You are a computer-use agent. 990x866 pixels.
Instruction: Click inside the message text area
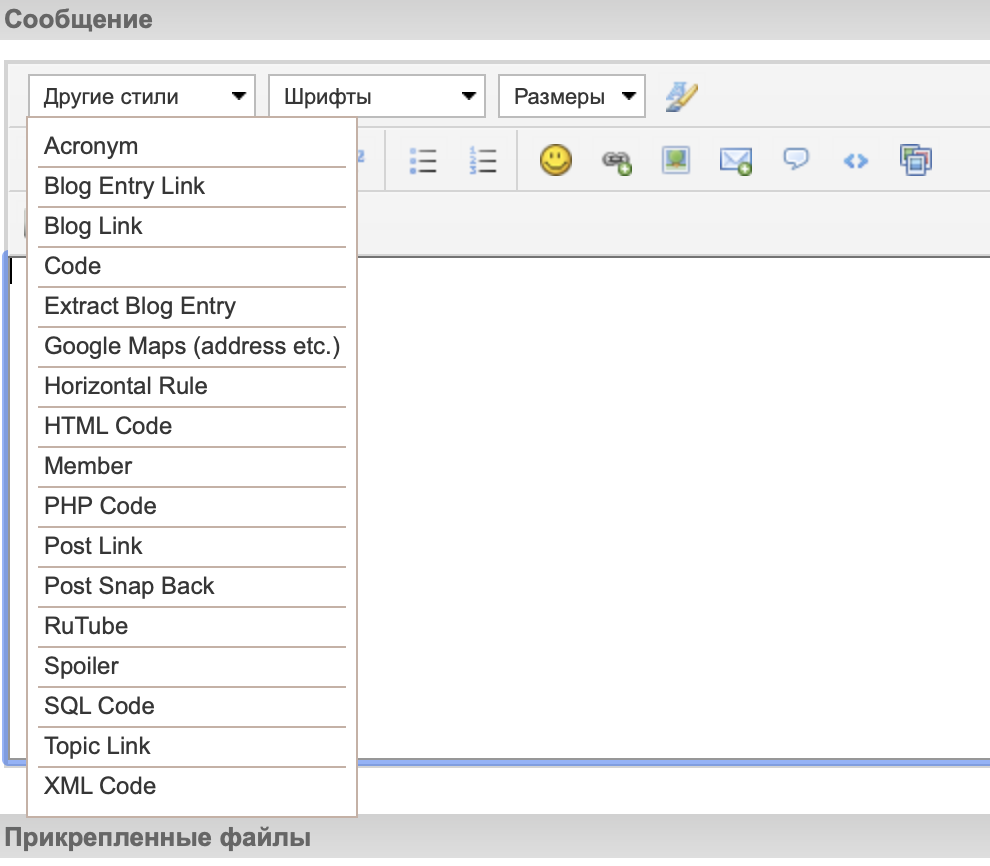pos(672,508)
